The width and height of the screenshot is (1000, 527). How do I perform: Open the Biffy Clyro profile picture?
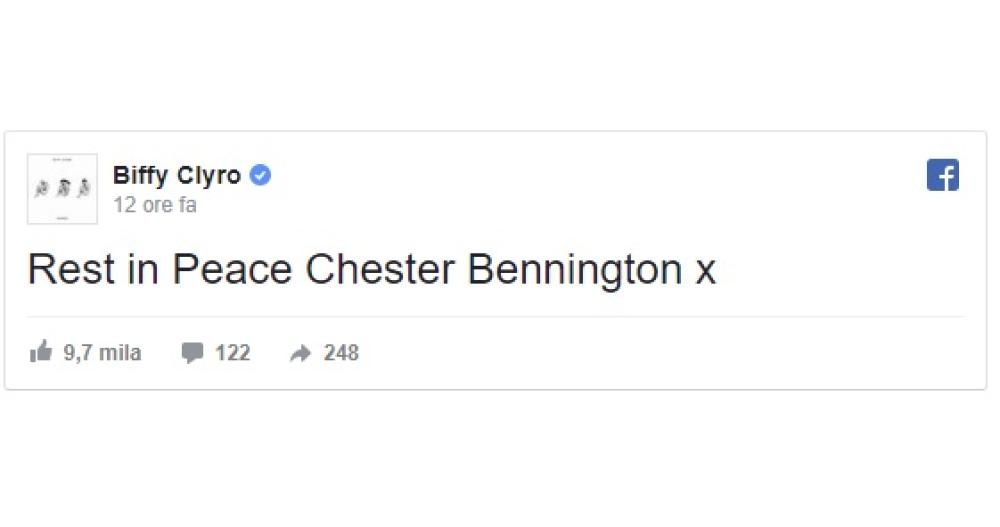(62, 189)
